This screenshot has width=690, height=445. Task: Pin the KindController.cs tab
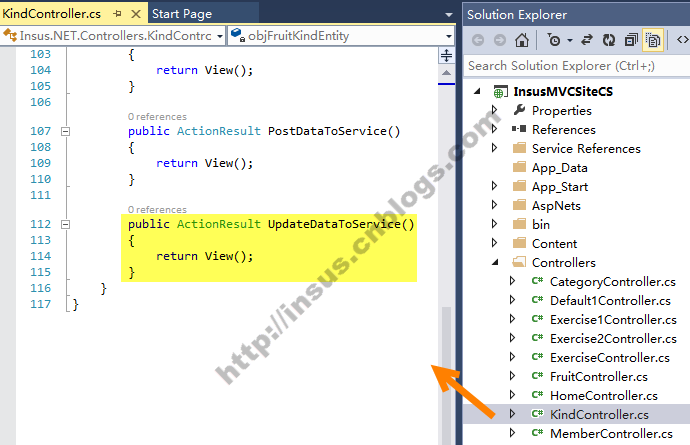[119, 14]
